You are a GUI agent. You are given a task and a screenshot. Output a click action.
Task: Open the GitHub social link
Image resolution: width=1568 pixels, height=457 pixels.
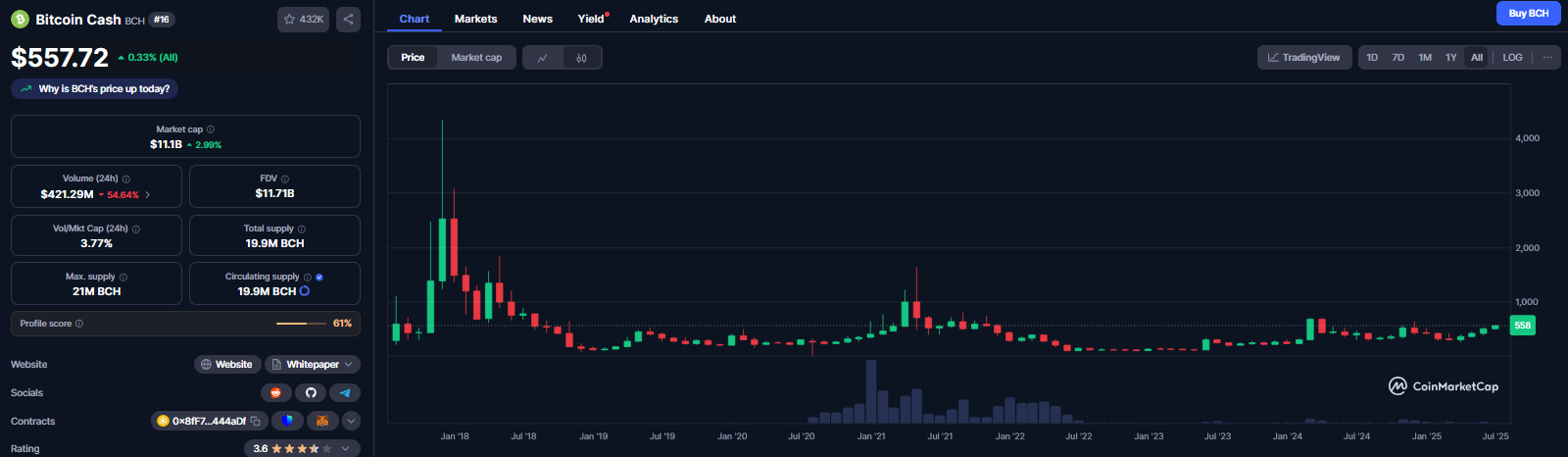pos(311,392)
